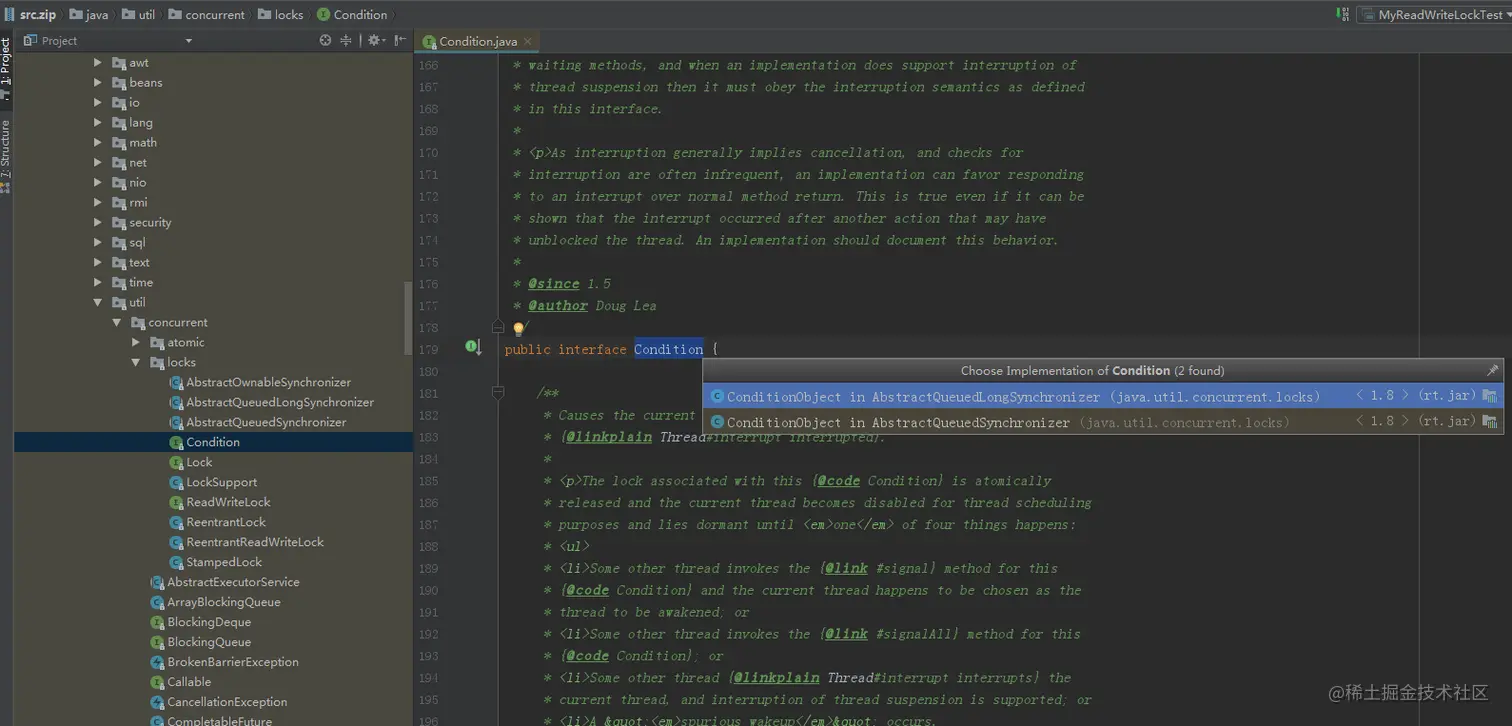Select AbstractOwnableSynchronizer class icon
This screenshot has height=726, width=1512.
(176, 382)
